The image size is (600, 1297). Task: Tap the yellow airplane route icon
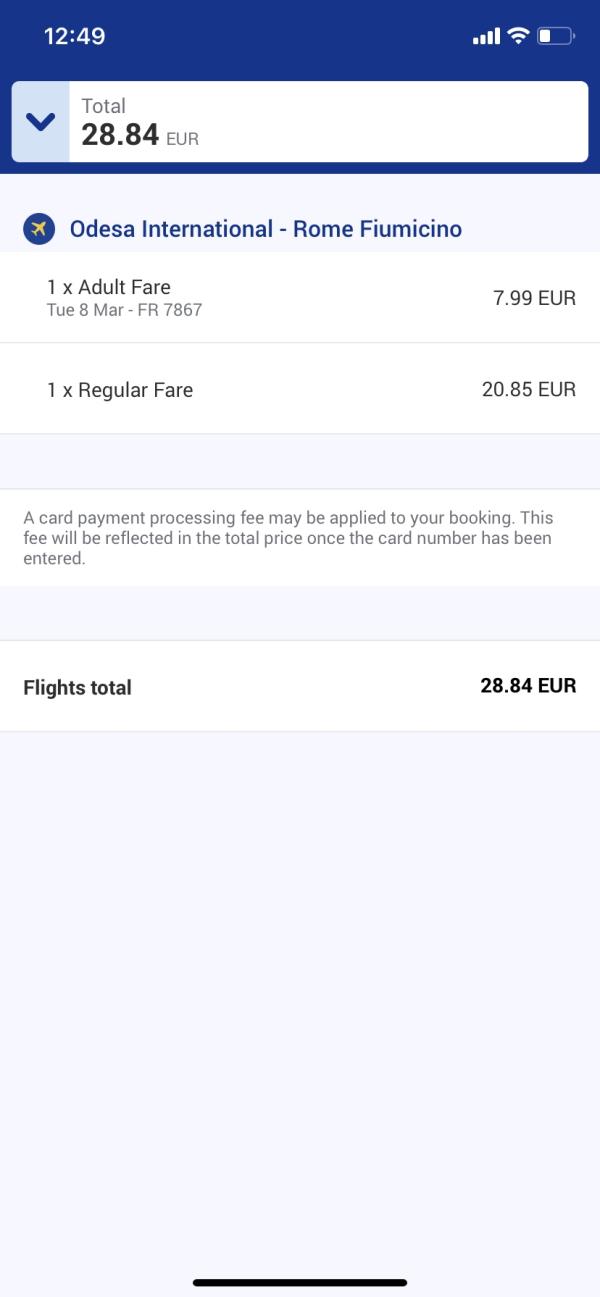tap(39, 229)
